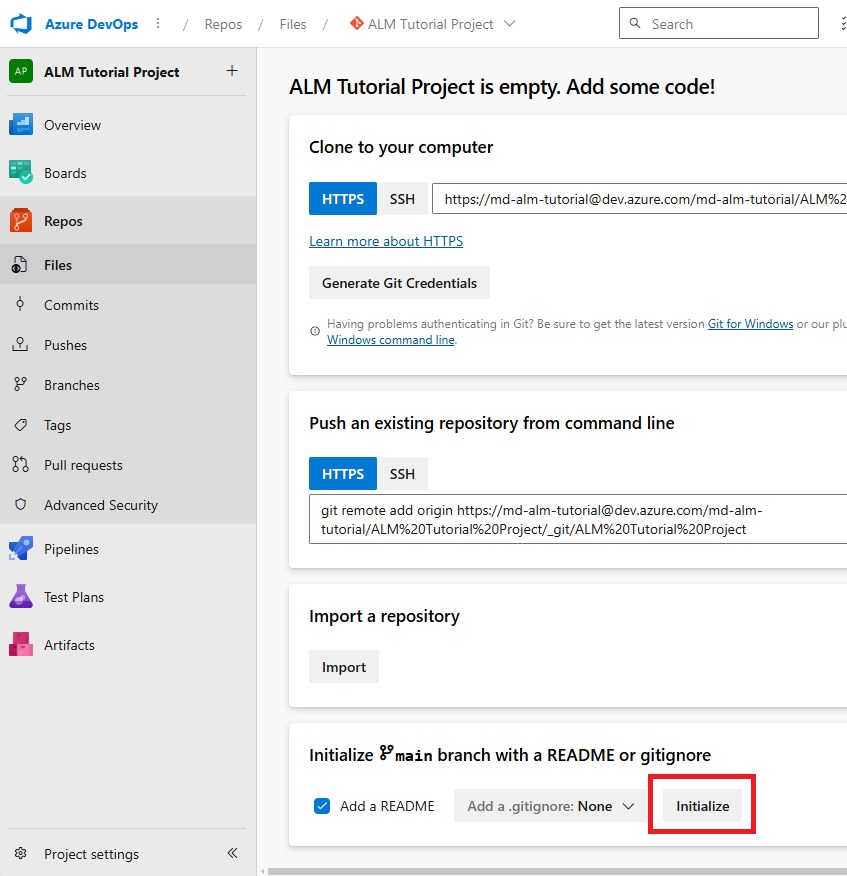Viewport: 847px width, 876px height.
Task: Follow the Learn more about HTTPS link
Action: 386,241
